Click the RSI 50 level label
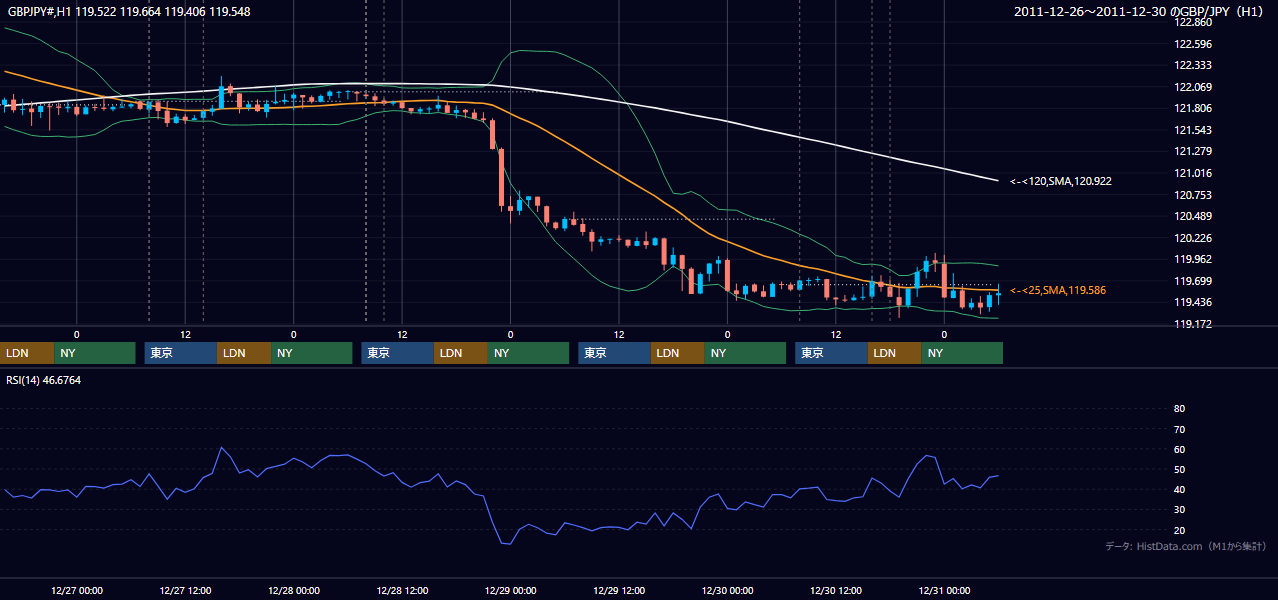The image size is (1278, 600). [1179, 469]
